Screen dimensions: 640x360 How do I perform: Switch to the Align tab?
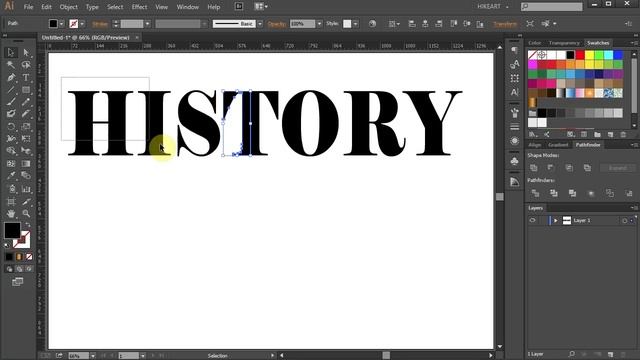(x=534, y=145)
